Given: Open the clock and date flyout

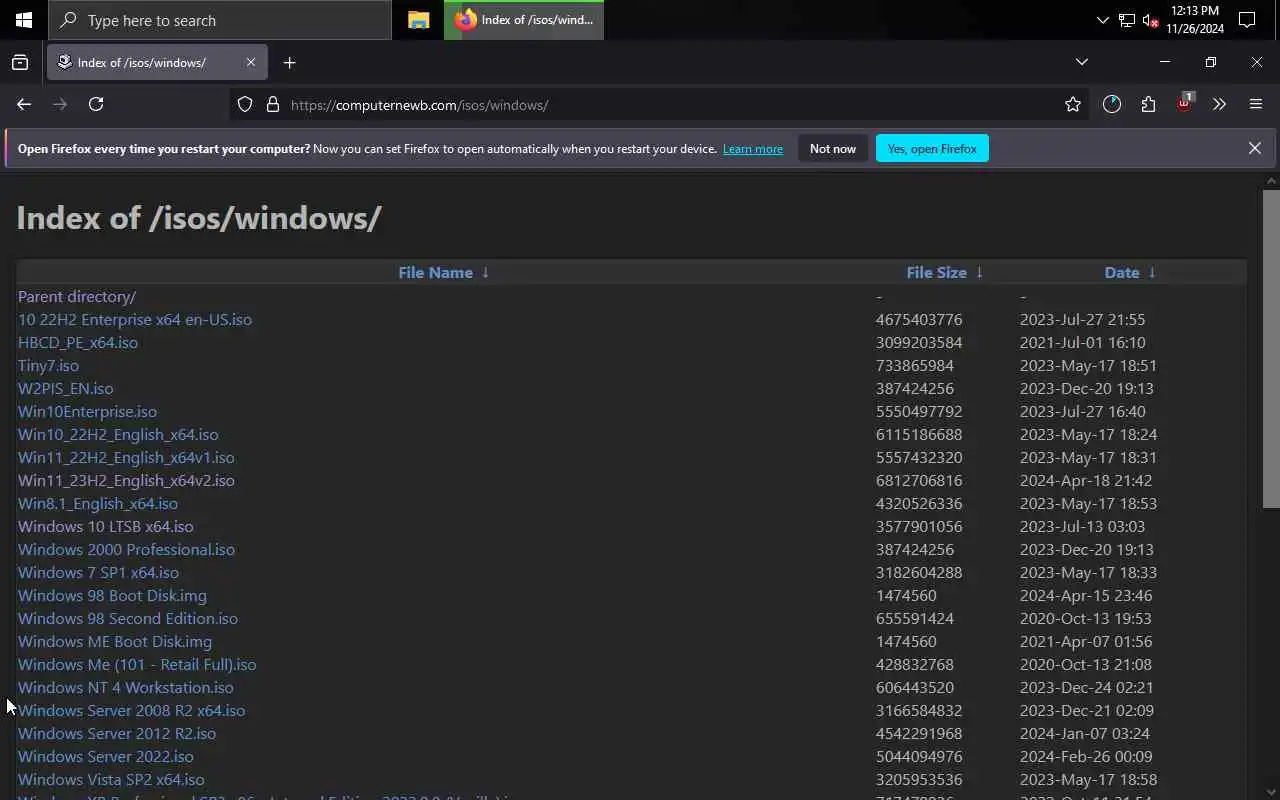Looking at the screenshot, I should click(x=1195, y=20).
